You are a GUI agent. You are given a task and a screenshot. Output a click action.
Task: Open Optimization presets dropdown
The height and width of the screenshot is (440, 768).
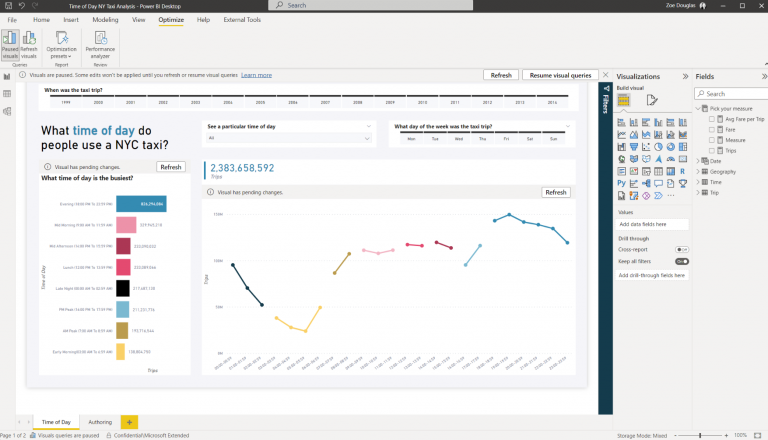(x=61, y=45)
